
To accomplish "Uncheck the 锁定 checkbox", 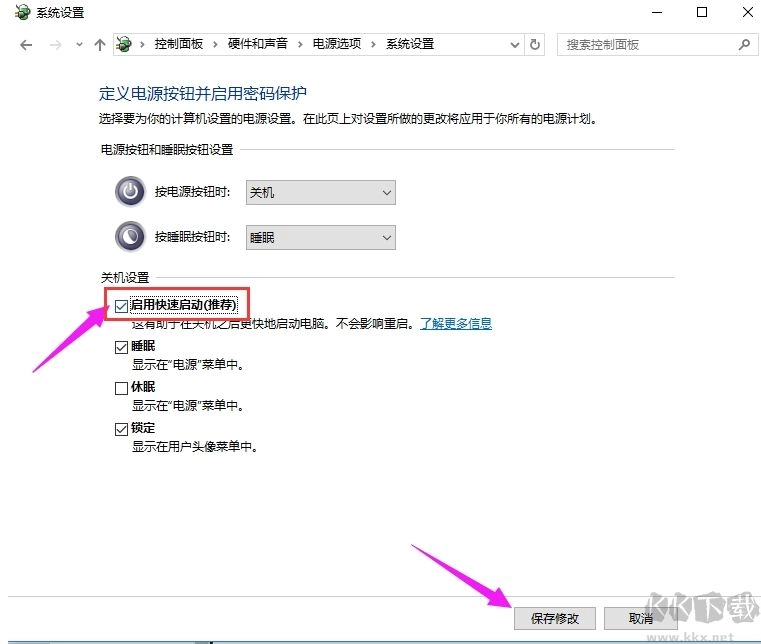I will [x=122, y=428].
